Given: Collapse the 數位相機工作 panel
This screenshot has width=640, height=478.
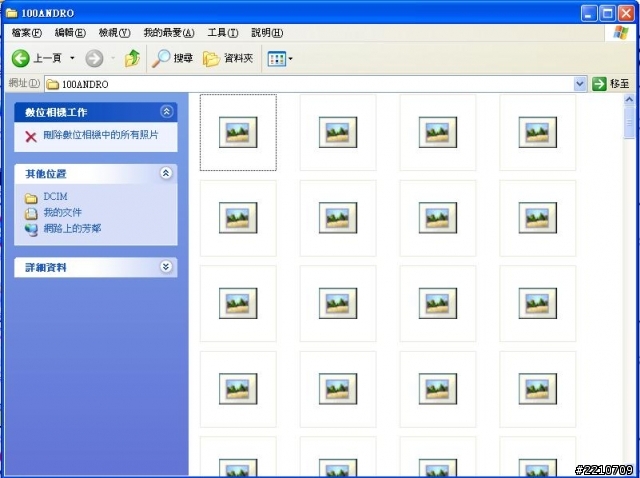Looking at the screenshot, I should pyautogui.click(x=166, y=111).
